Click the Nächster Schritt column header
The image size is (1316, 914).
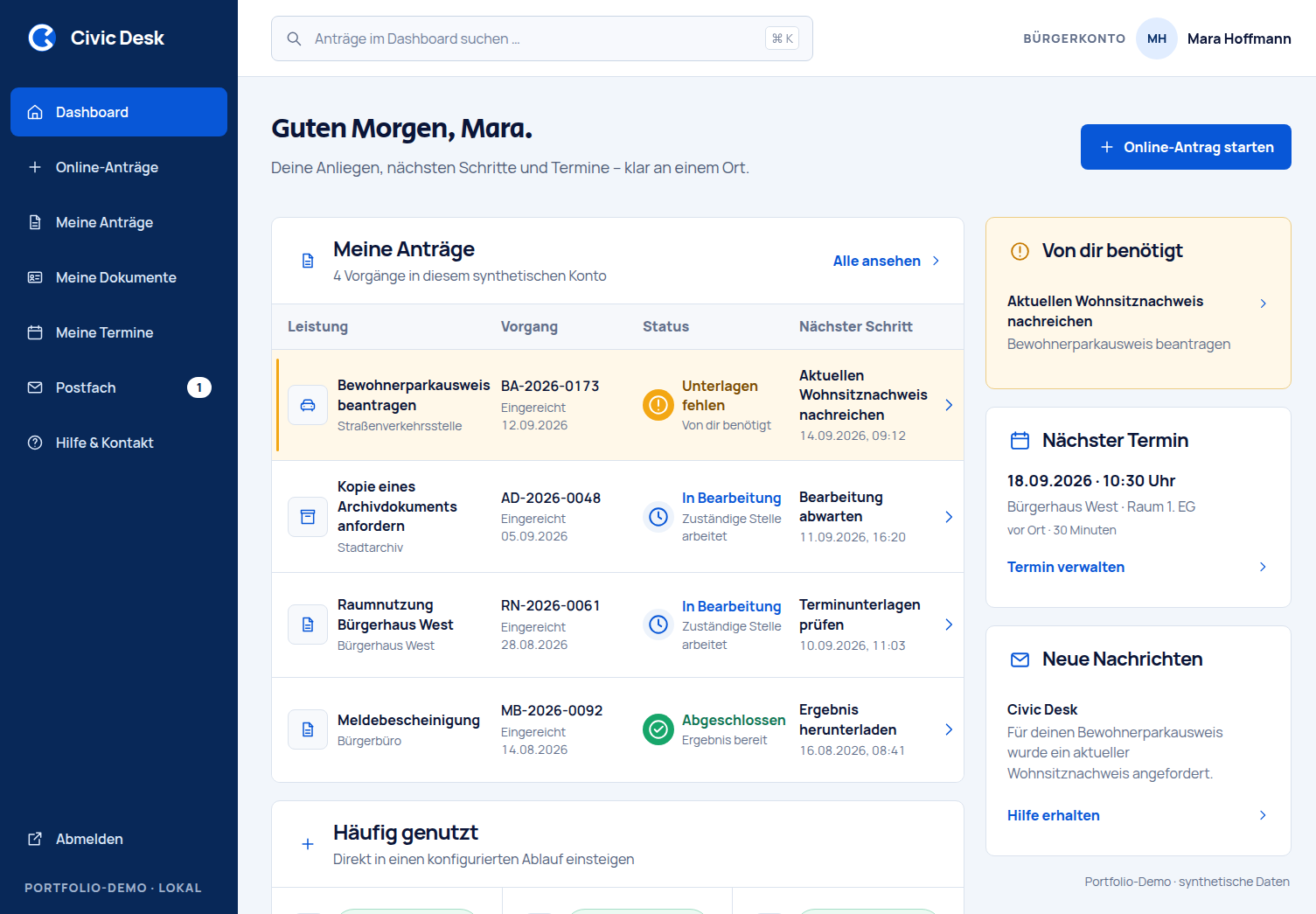[856, 326]
